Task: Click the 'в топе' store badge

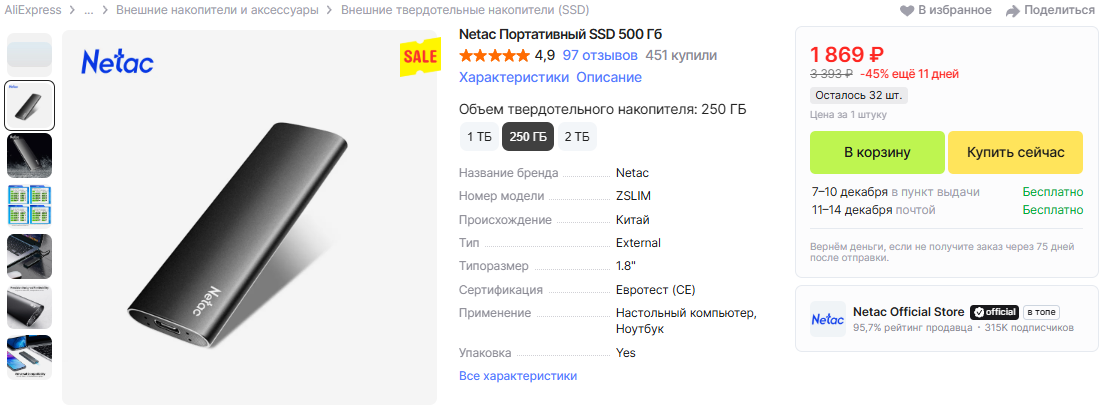Action: [x=1042, y=311]
